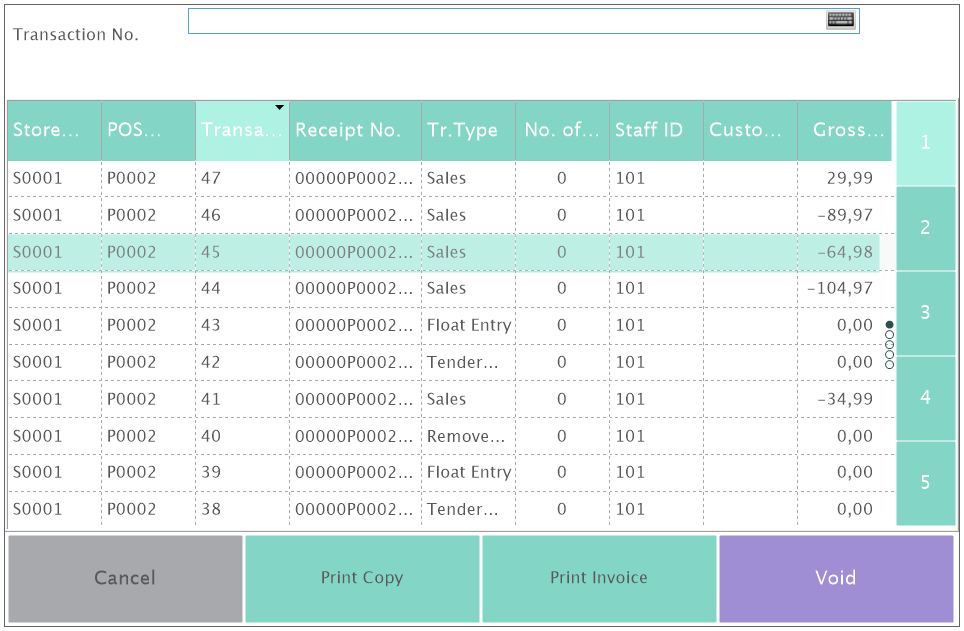Click the Receipt No. column header
This screenshot has height=631, width=964.
[355, 130]
